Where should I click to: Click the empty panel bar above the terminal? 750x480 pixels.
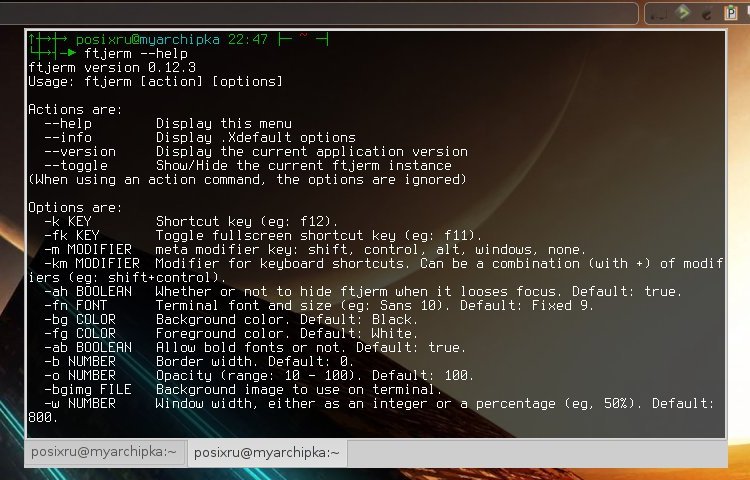point(318,13)
